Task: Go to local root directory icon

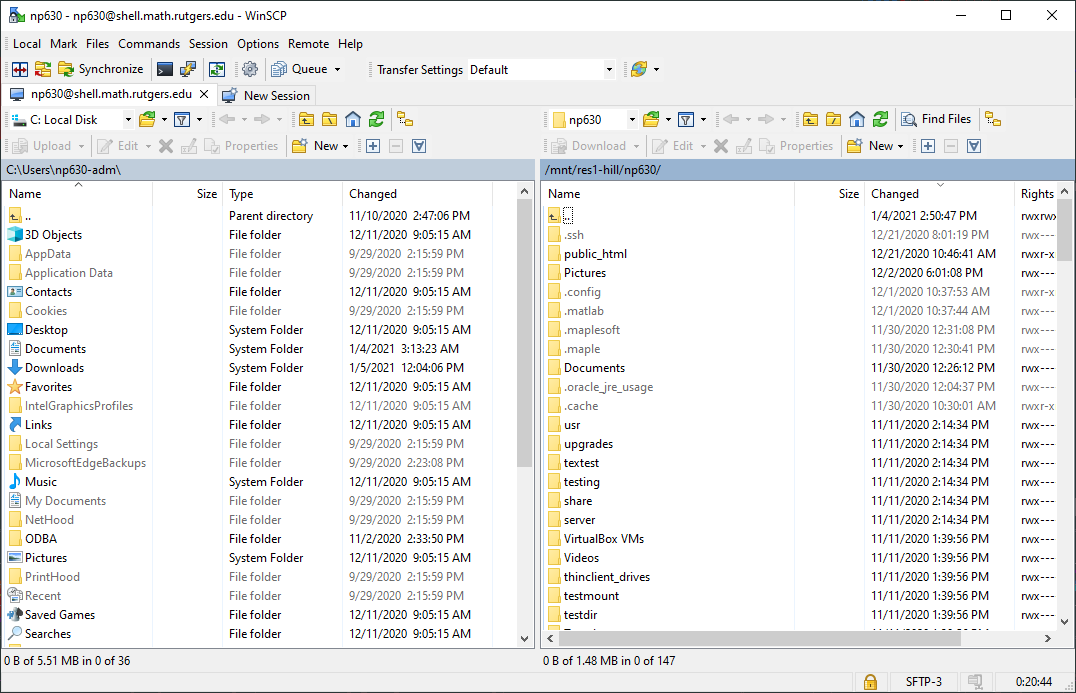Action: [x=329, y=120]
